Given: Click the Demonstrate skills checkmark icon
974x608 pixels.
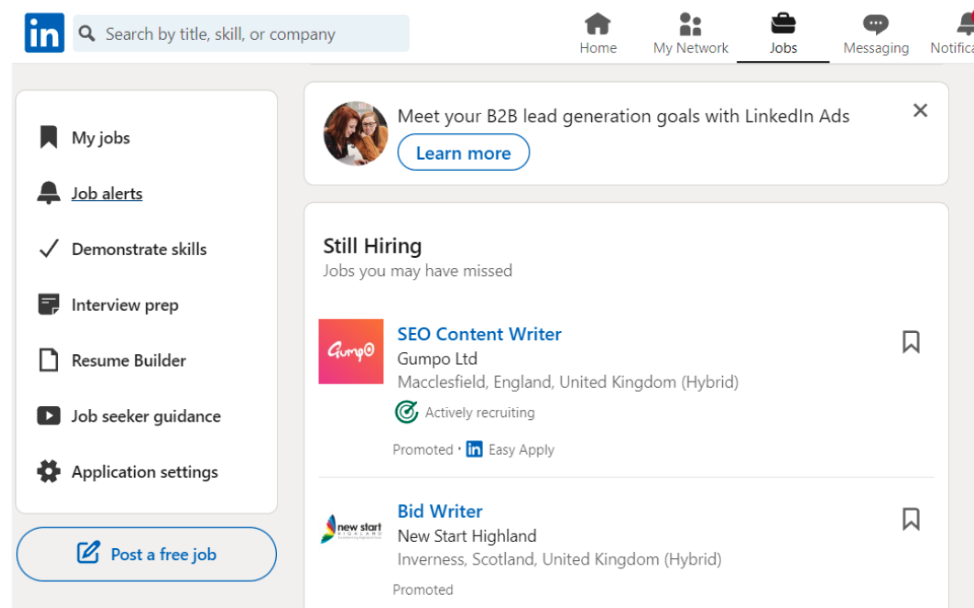Looking at the screenshot, I should (48, 248).
